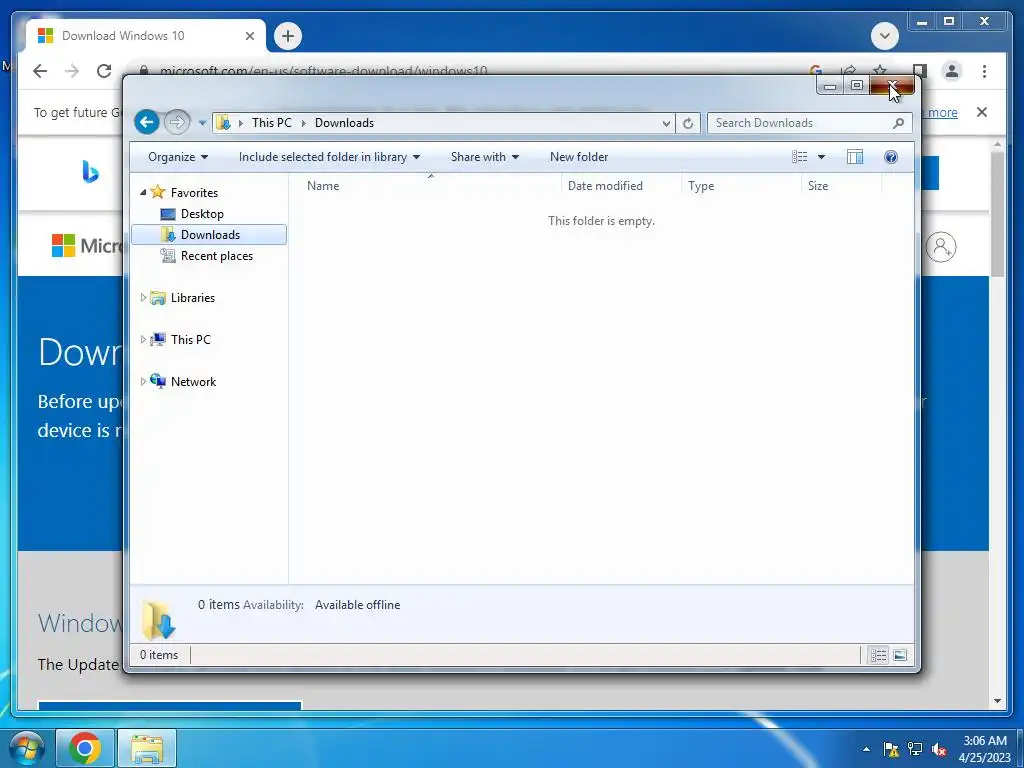Collapse the Favorites tree group
Image resolution: width=1024 pixels, height=768 pixels.
coord(143,193)
